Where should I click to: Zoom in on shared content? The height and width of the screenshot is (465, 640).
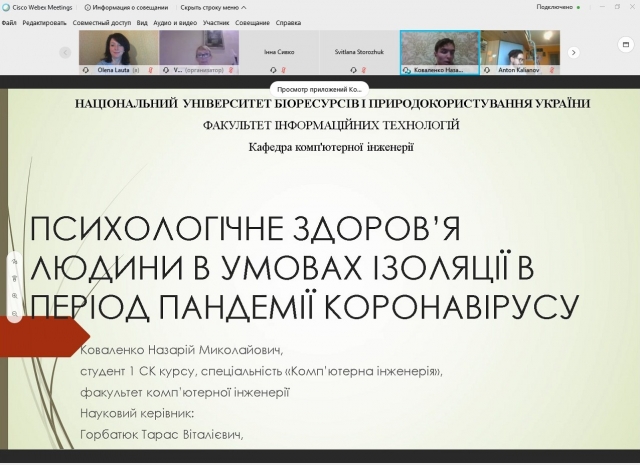click(15, 296)
